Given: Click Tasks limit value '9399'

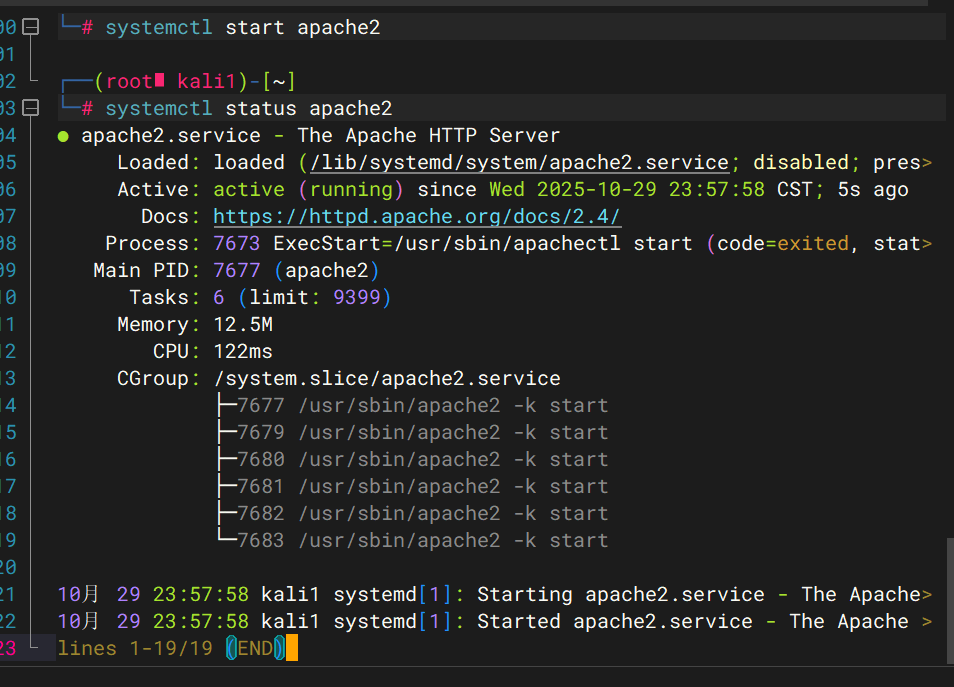Looking at the screenshot, I should 357,298.
